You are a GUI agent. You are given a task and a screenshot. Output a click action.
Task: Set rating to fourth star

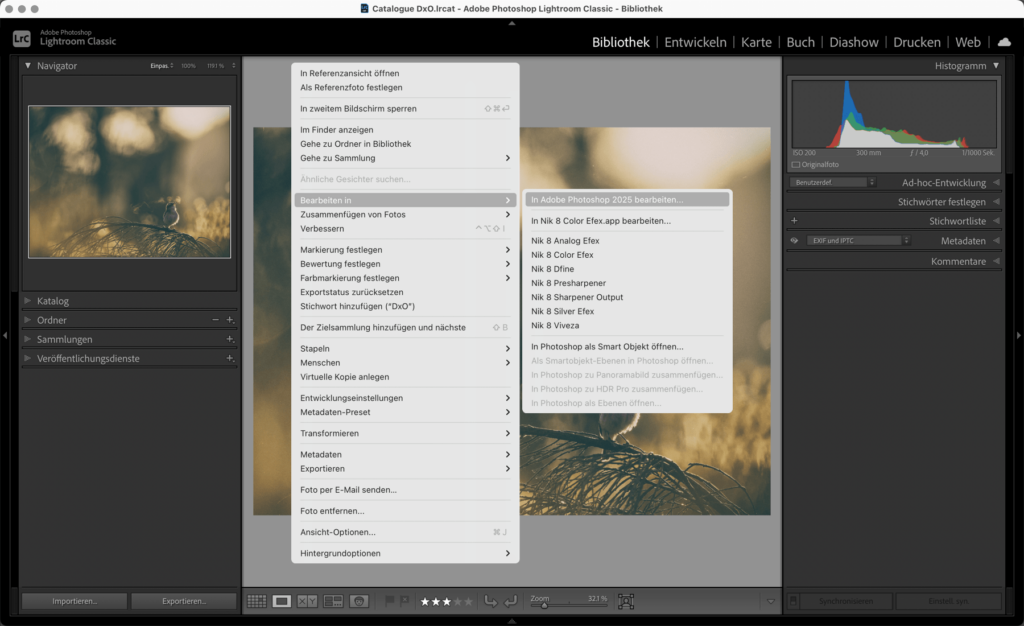tap(457, 602)
